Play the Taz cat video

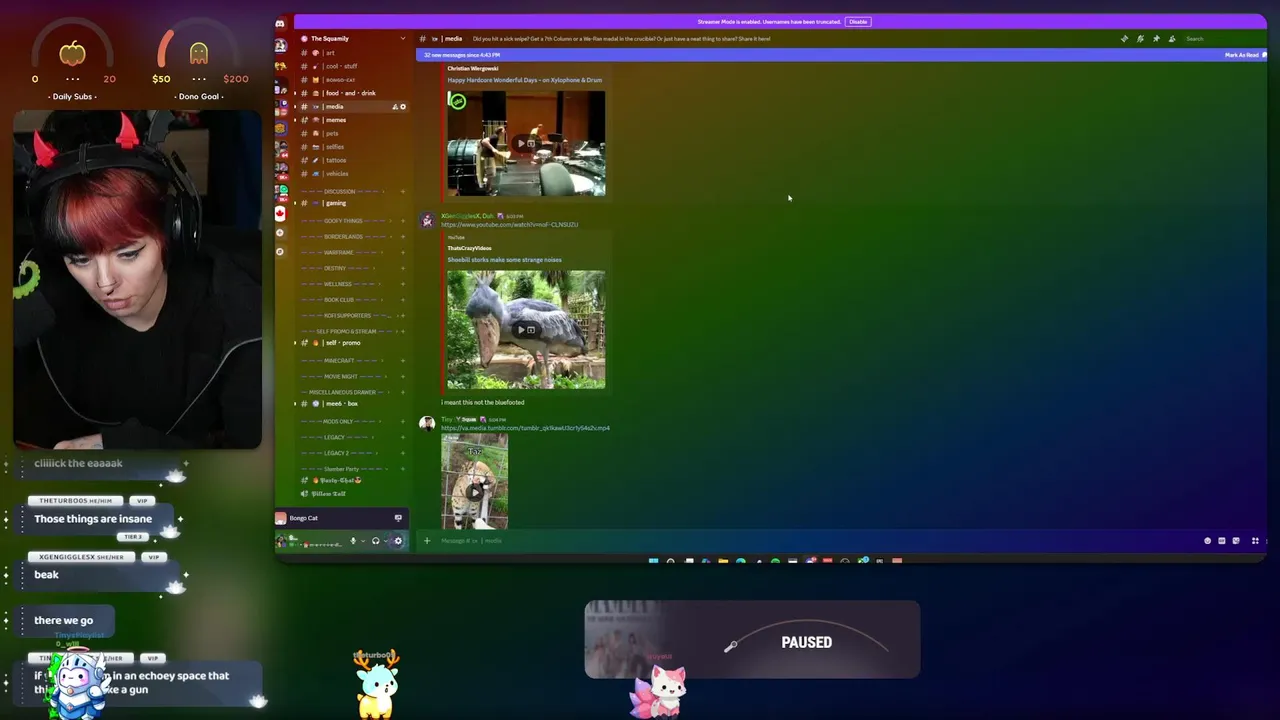click(x=474, y=481)
